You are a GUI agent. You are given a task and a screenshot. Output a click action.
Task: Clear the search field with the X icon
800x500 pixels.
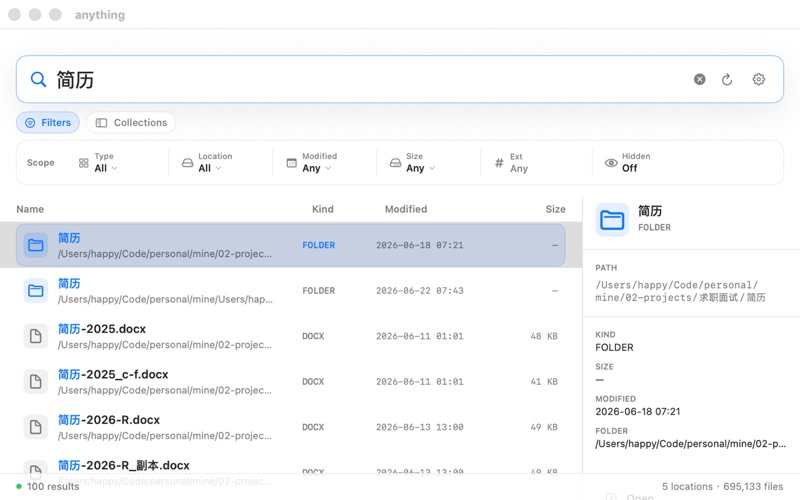tap(699, 79)
